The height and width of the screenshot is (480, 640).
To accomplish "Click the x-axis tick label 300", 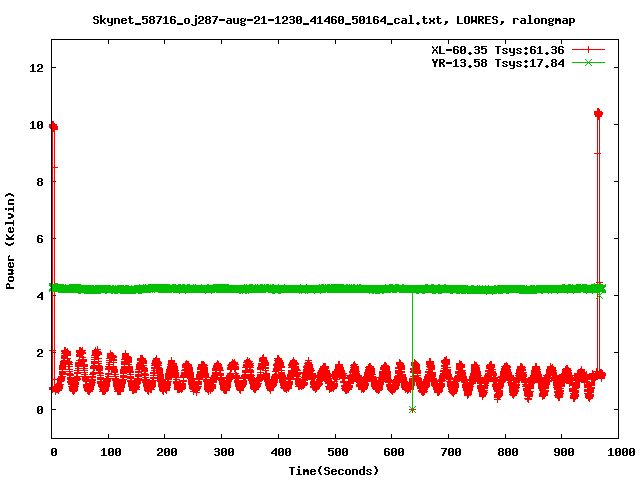I will [x=224, y=452].
